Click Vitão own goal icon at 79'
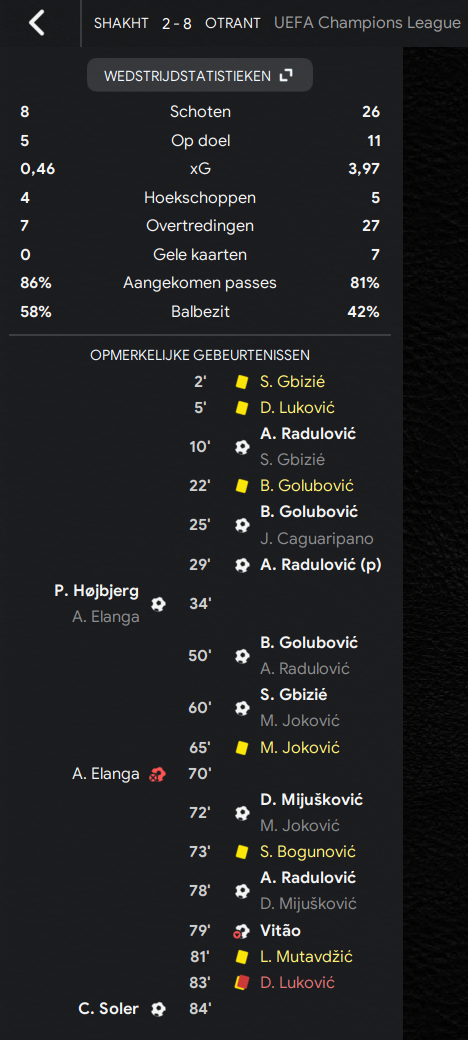Screen dimensions: 468x1040 241,931
